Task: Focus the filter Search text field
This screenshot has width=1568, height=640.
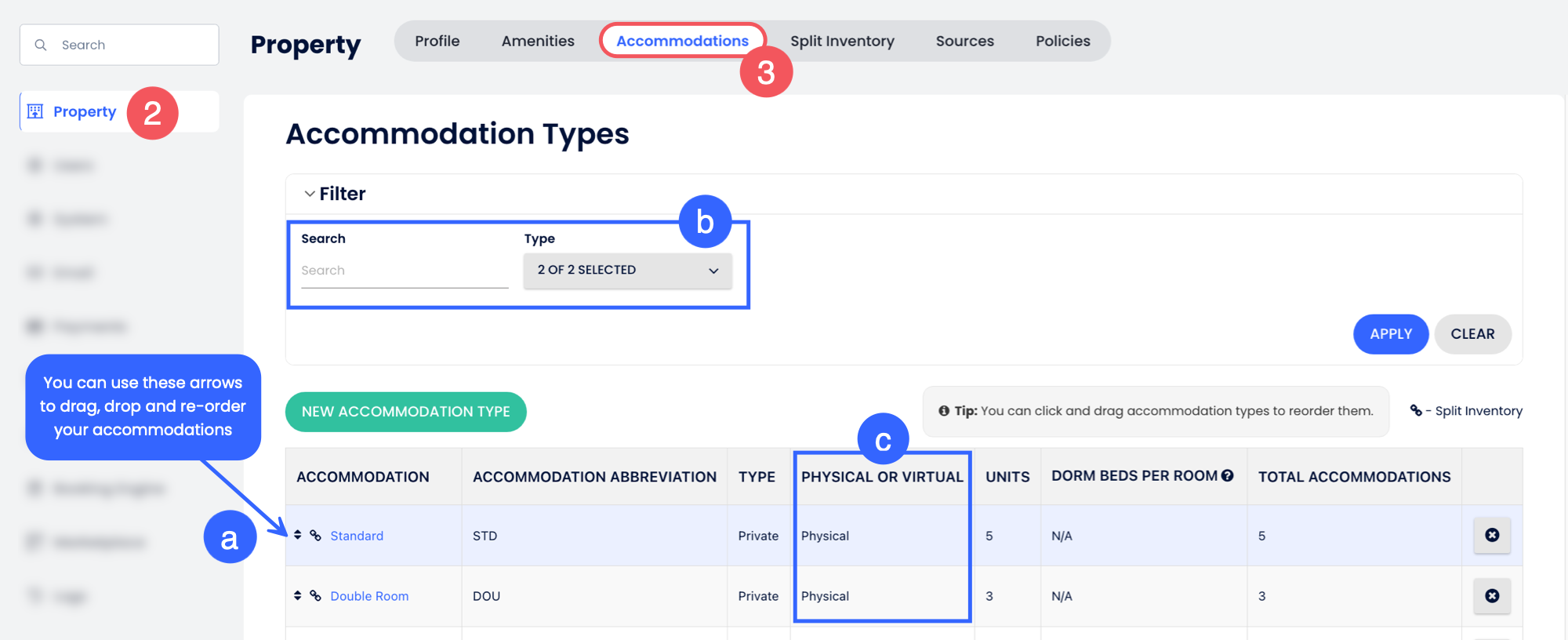Action: [405, 271]
